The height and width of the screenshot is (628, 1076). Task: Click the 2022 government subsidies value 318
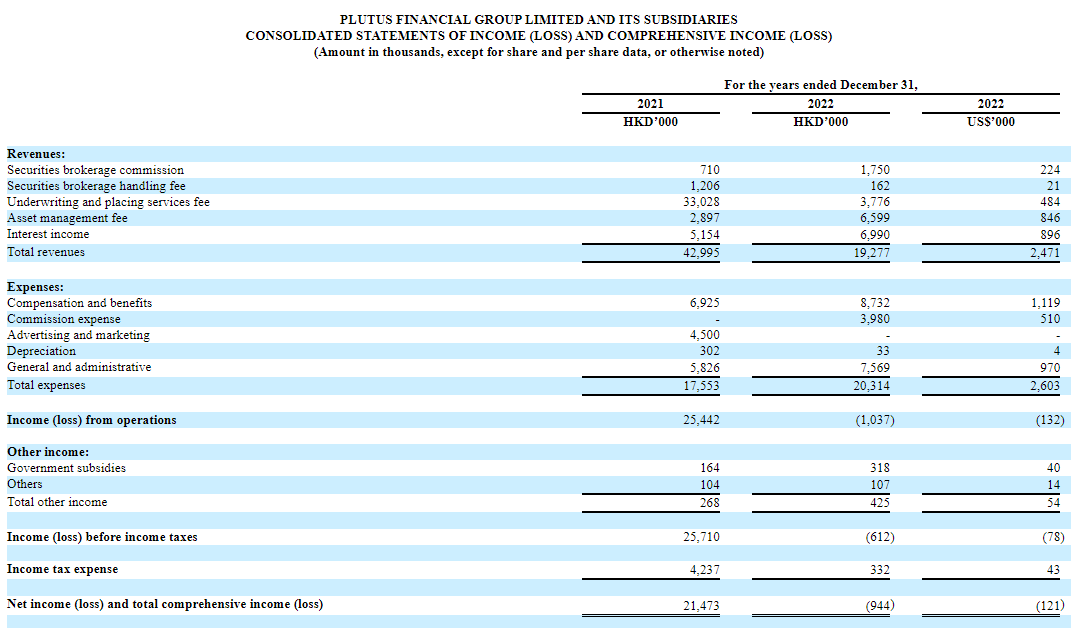tap(880, 468)
